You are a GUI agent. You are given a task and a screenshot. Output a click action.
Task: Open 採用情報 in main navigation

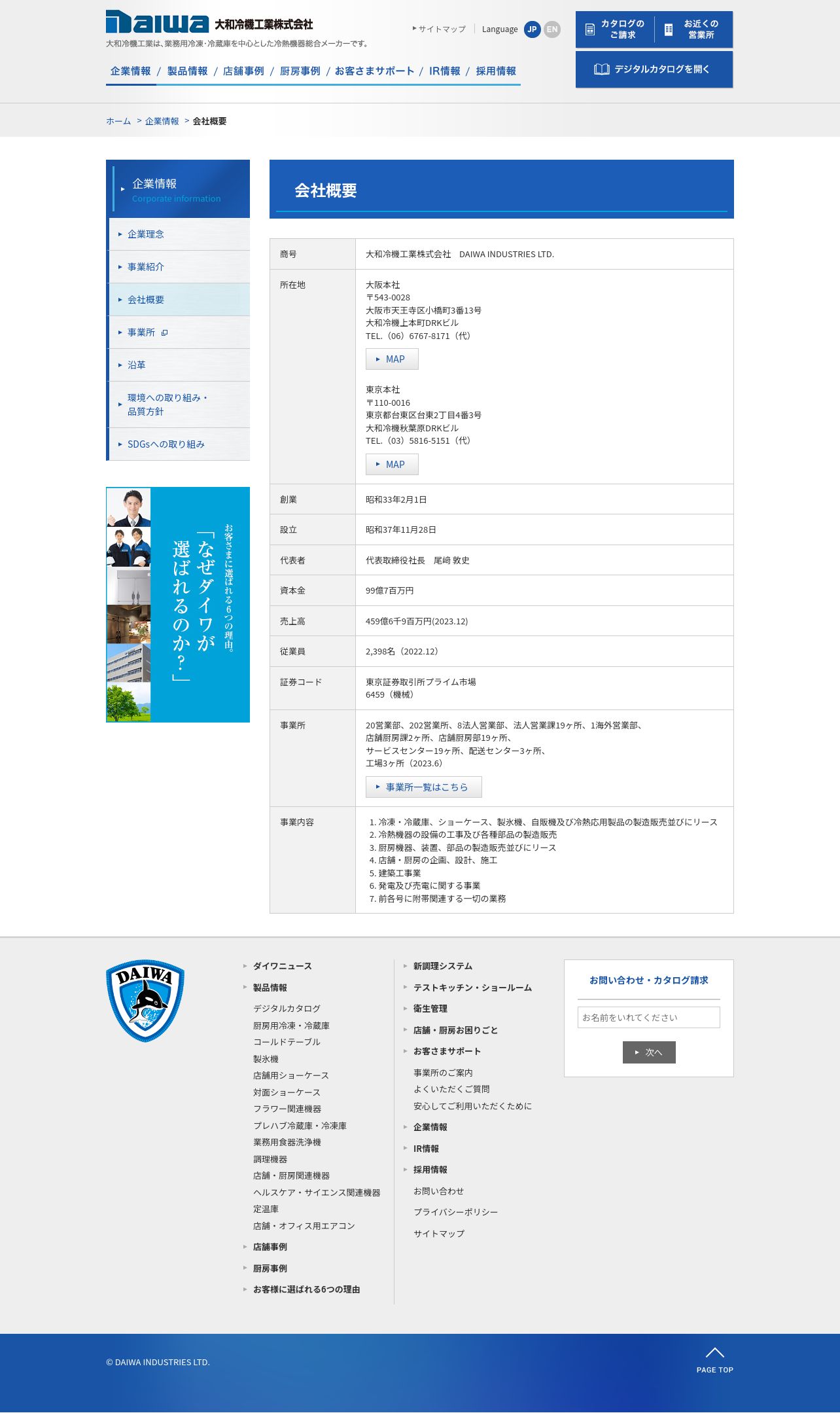496,71
